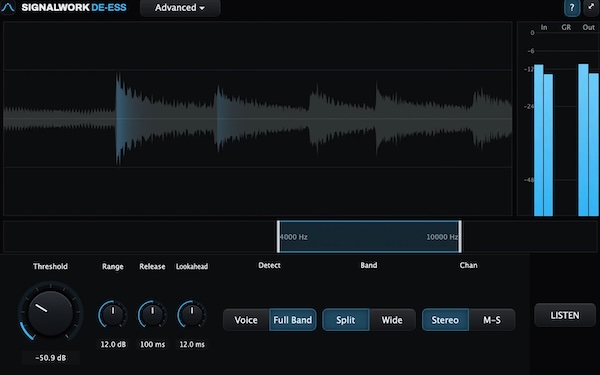Click the 100 ms release value
600x375 pixels.
point(152,344)
